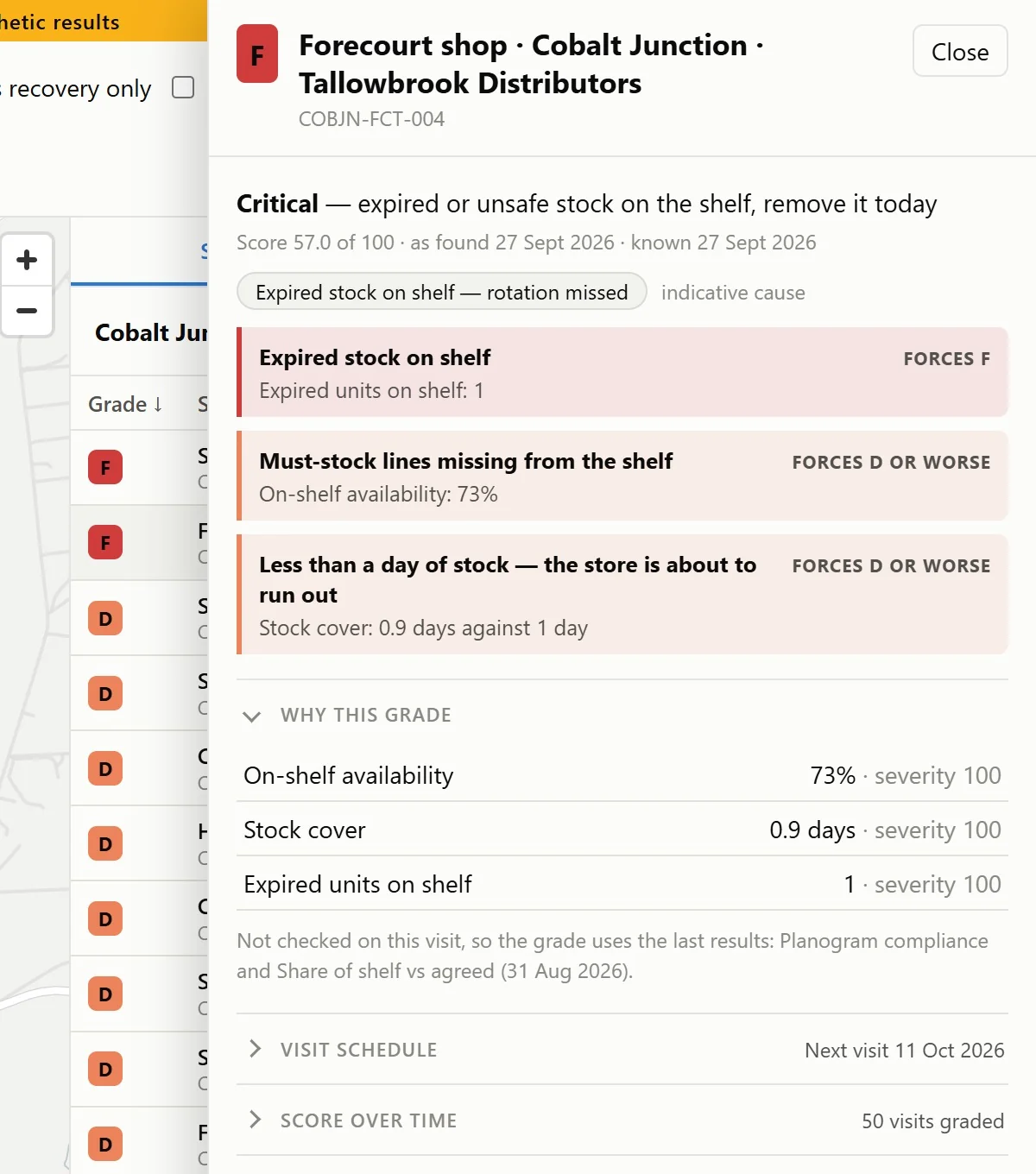Click the 'Score 57.0 of 100' line
Image resolution: width=1036 pixels, height=1174 pixels.
coord(527,243)
